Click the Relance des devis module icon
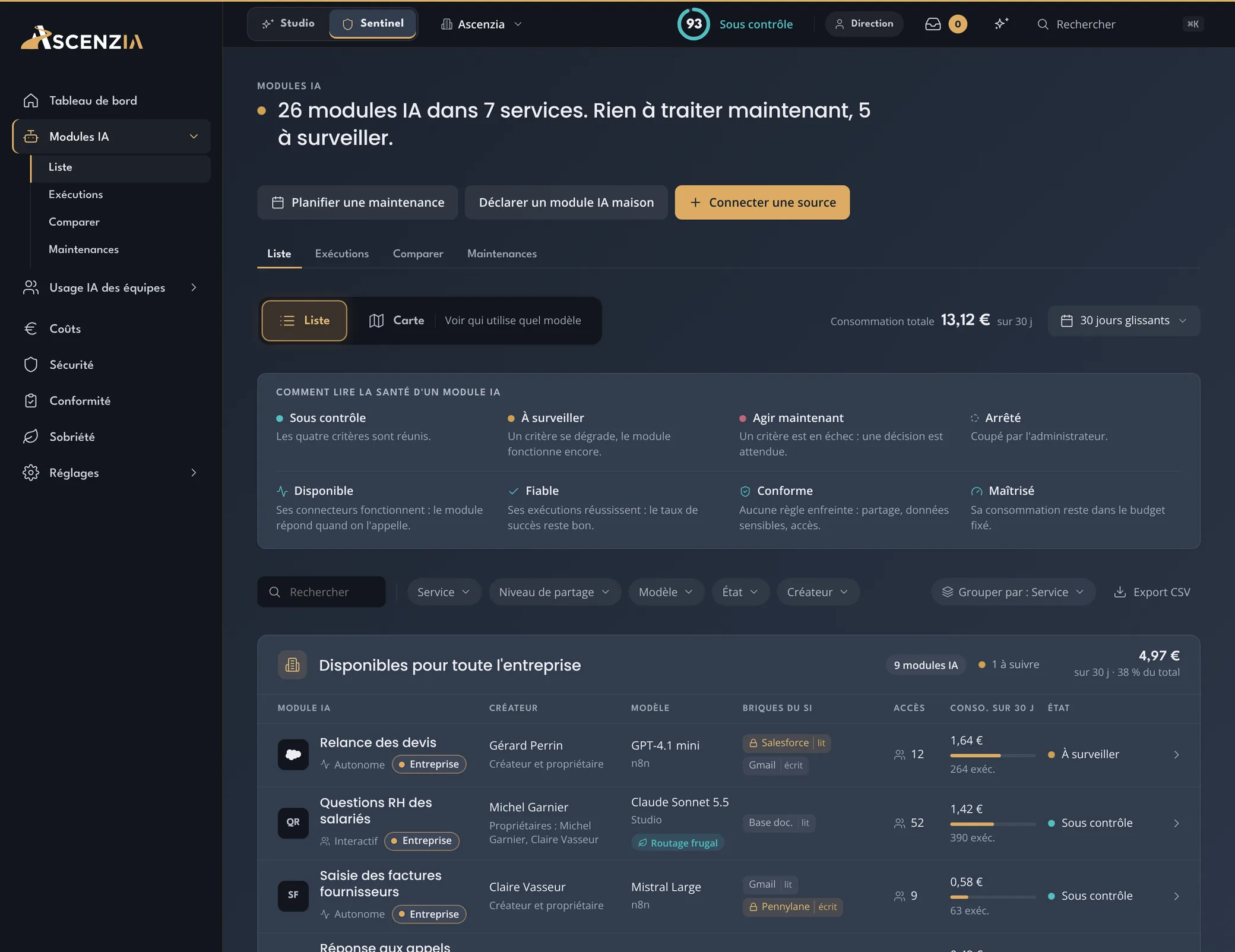The width and height of the screenshot is (1235, 952). coord(293,754)
